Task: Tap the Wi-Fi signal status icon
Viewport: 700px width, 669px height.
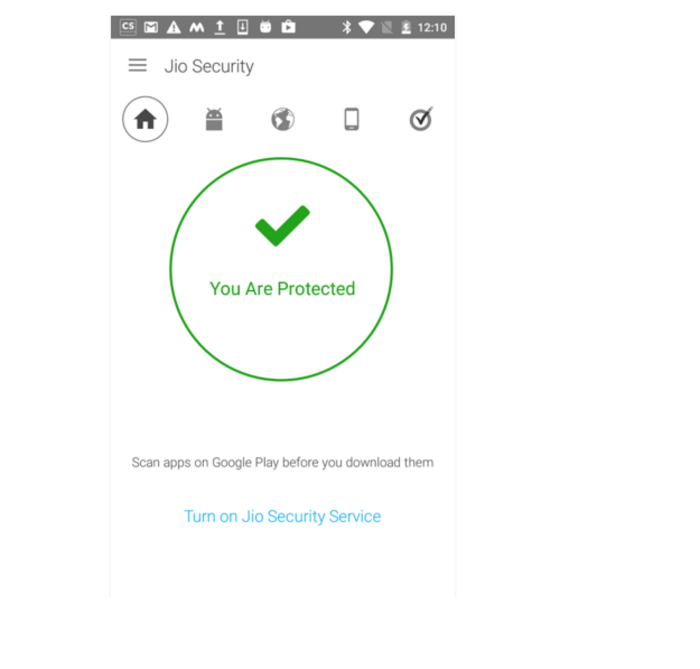Action: pyautogui.click(x=366, y=27)
